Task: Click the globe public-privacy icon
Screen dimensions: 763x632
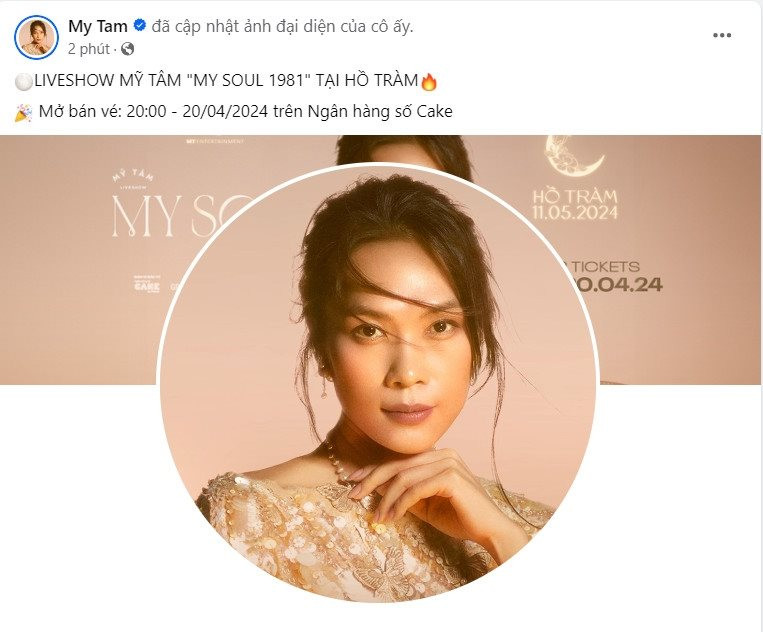Action: 127,49
